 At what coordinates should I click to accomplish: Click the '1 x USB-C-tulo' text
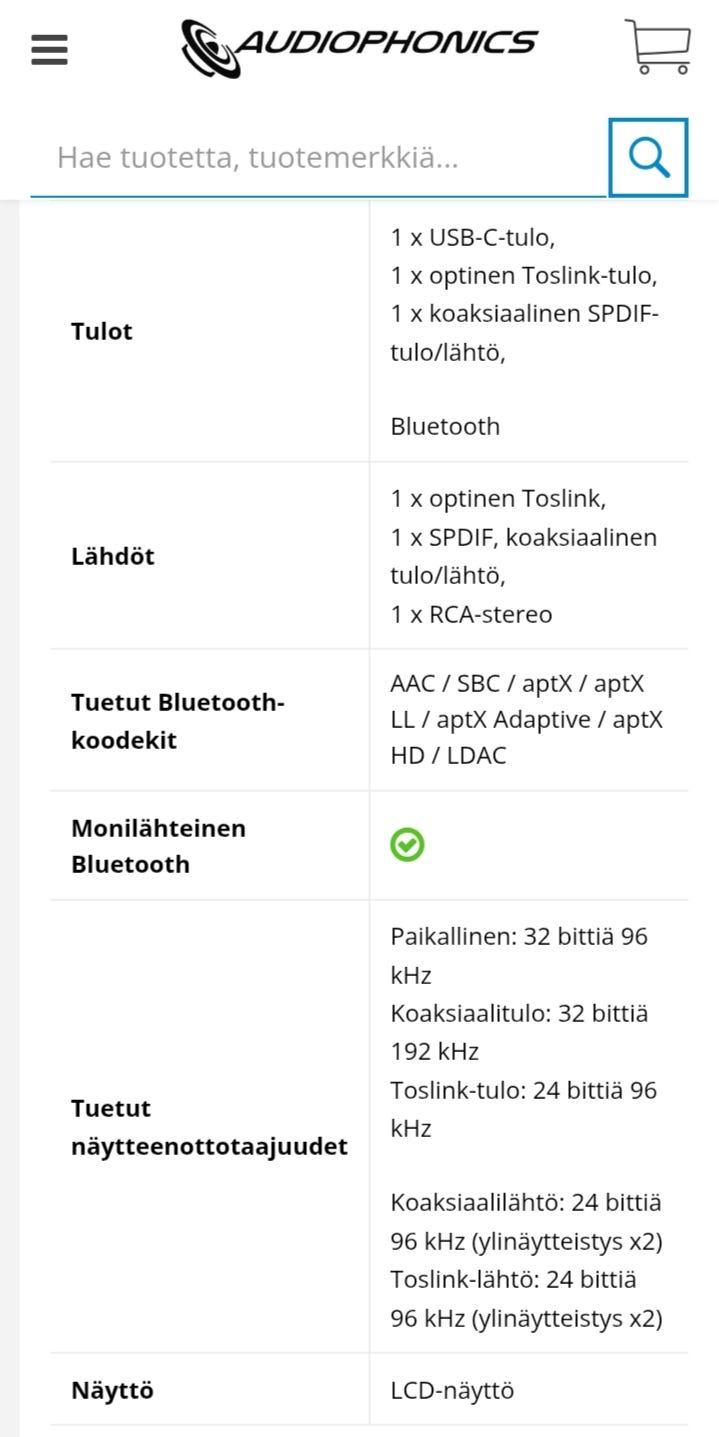pyautogui.click(x=472, y=238)
